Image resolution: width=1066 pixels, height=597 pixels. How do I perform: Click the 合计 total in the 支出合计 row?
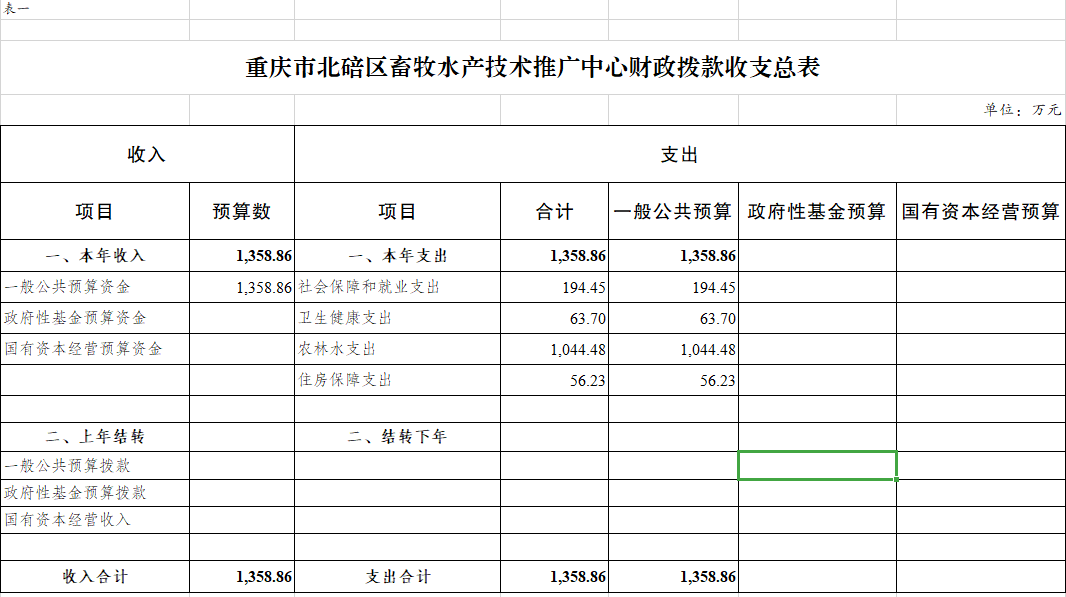555,577
